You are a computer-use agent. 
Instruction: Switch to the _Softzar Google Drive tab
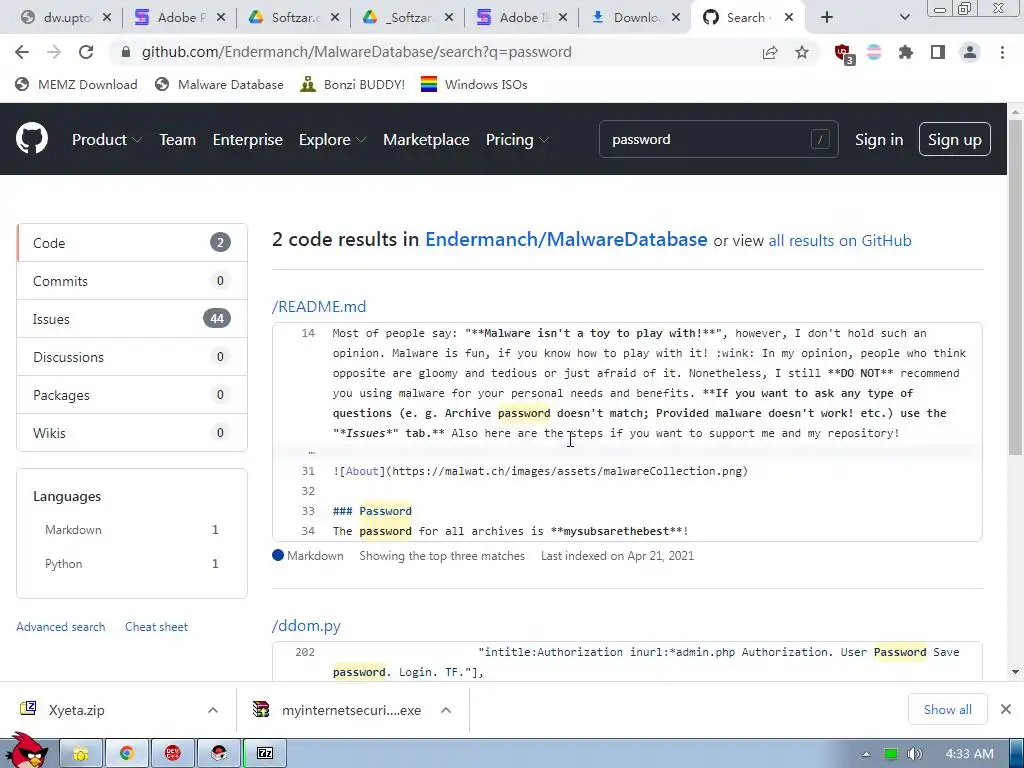[408, 18]
